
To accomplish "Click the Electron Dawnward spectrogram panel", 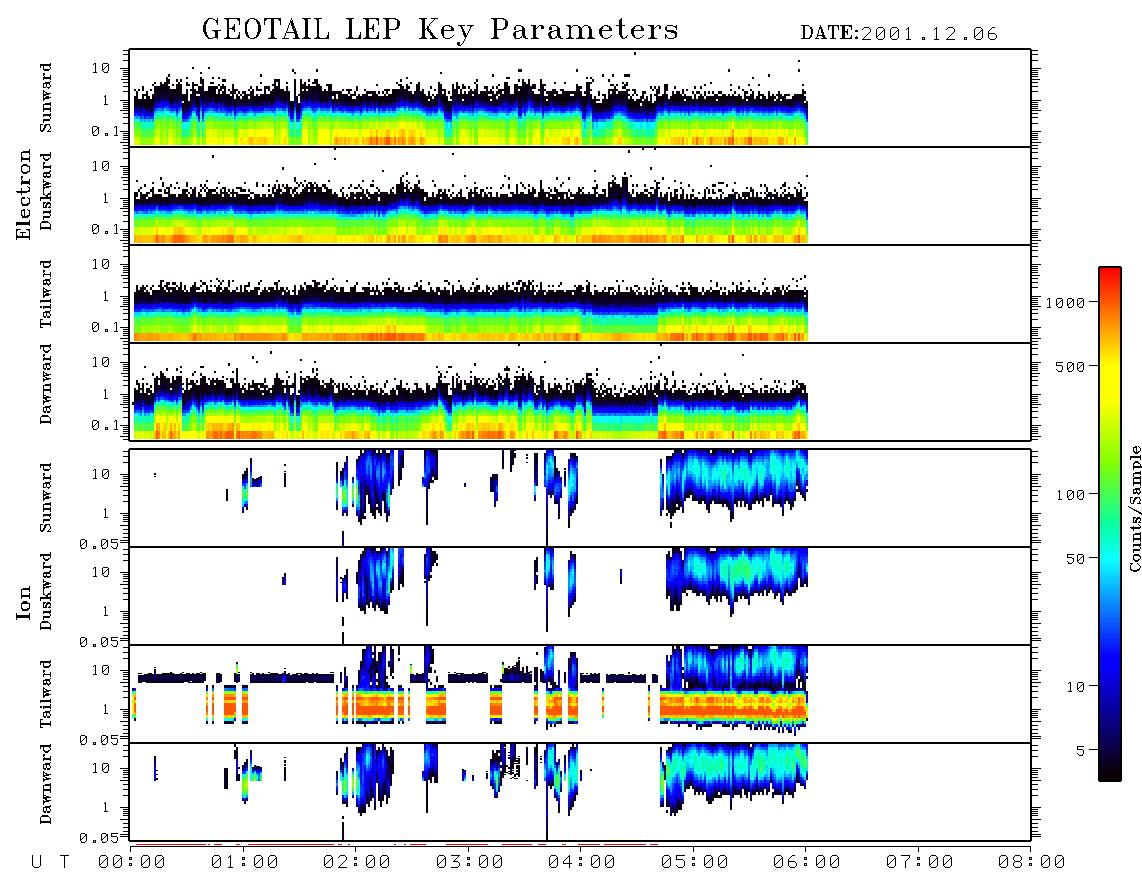I will click(580, 391).
